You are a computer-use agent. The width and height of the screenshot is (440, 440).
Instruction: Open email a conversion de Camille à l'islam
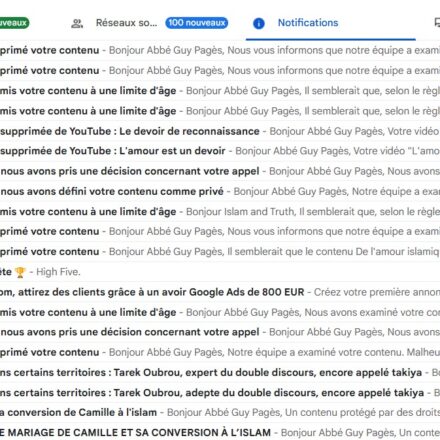pos(220,412)
